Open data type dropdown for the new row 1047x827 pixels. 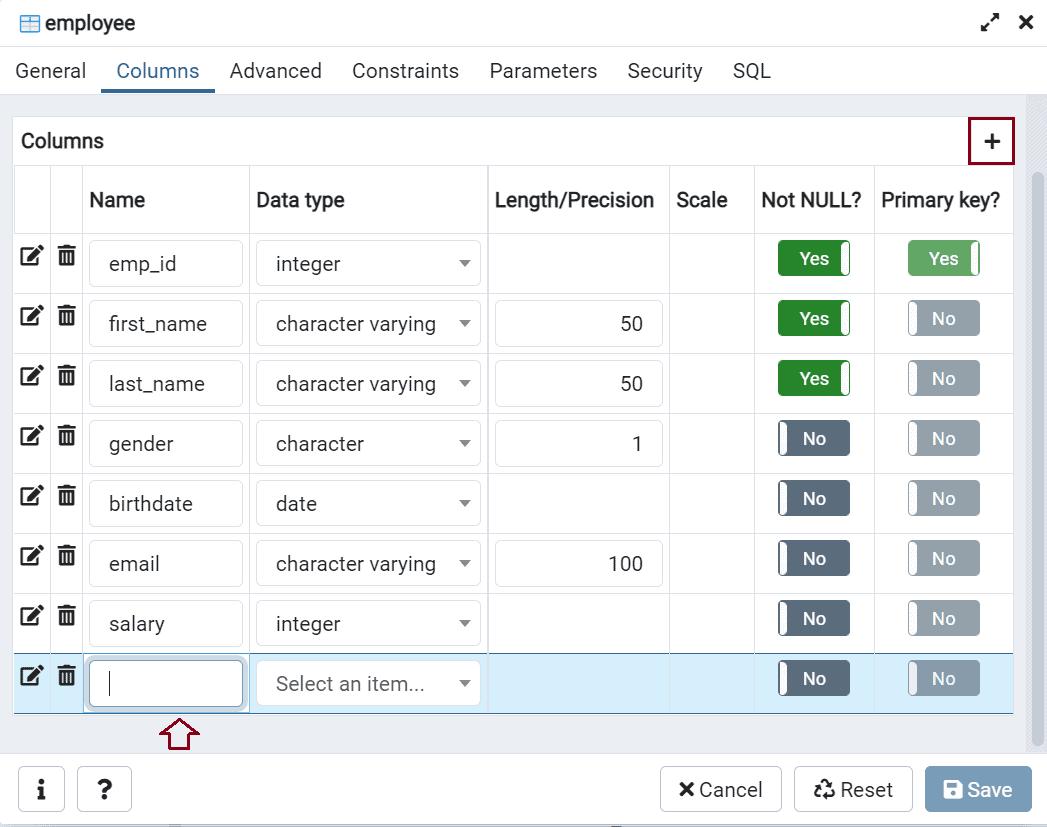pos(368,684)
